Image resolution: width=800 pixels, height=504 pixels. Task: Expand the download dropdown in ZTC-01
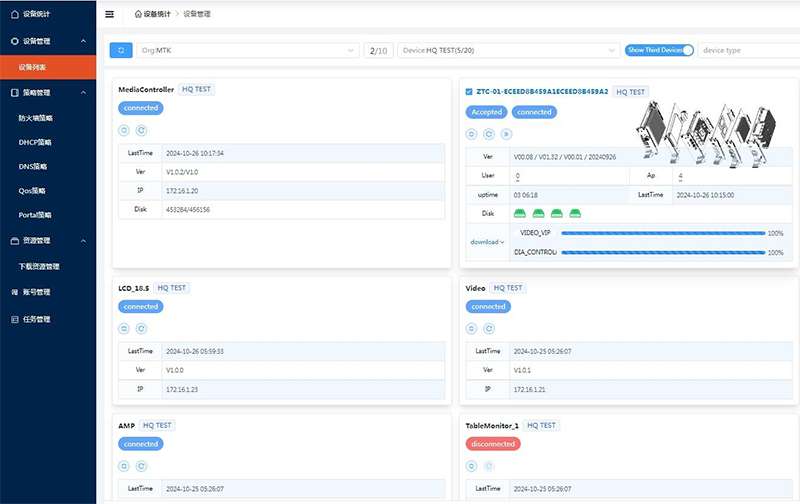coord(487,242)
